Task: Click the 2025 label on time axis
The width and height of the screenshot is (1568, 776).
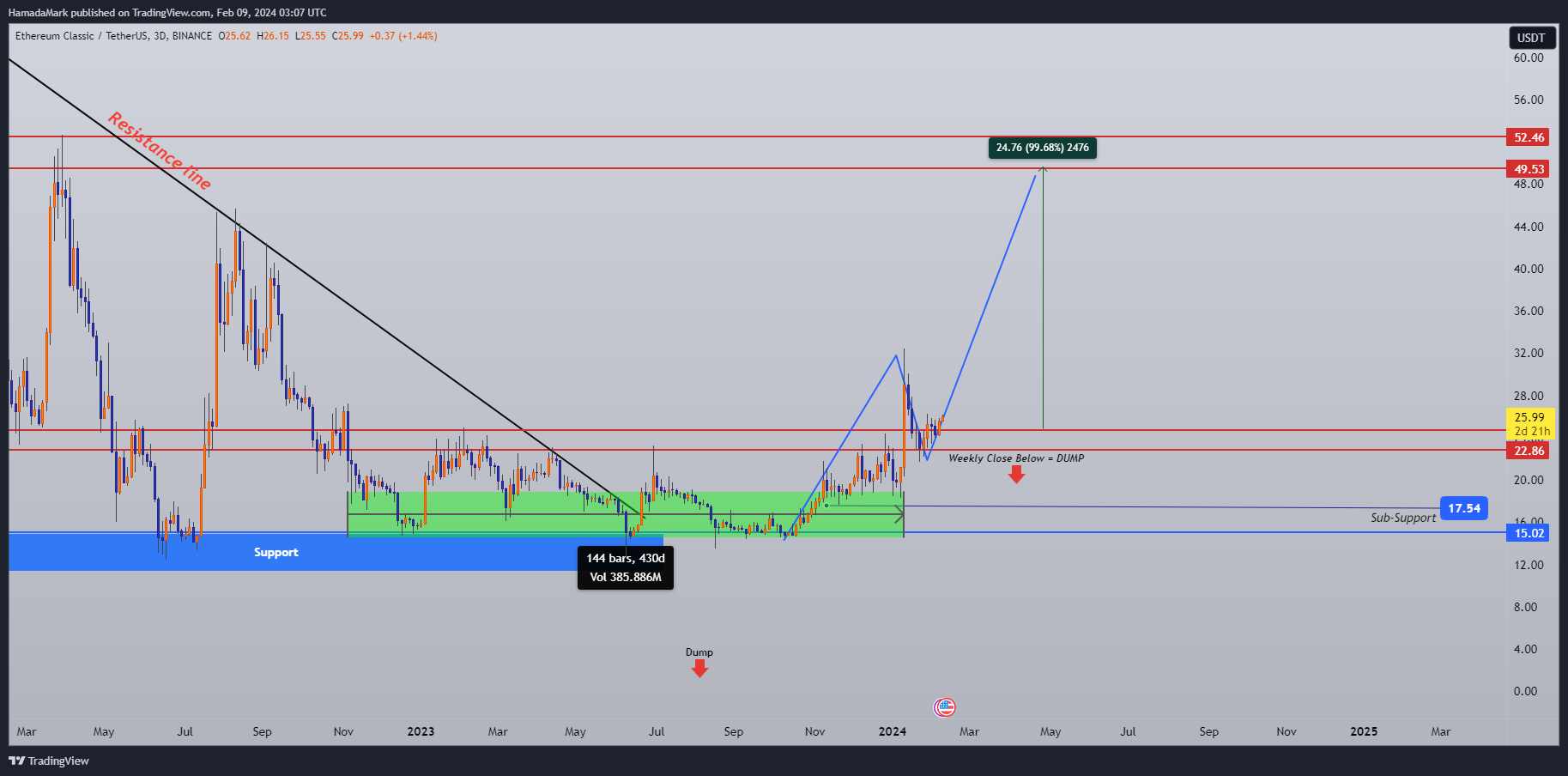Action: click(1364, 731)
